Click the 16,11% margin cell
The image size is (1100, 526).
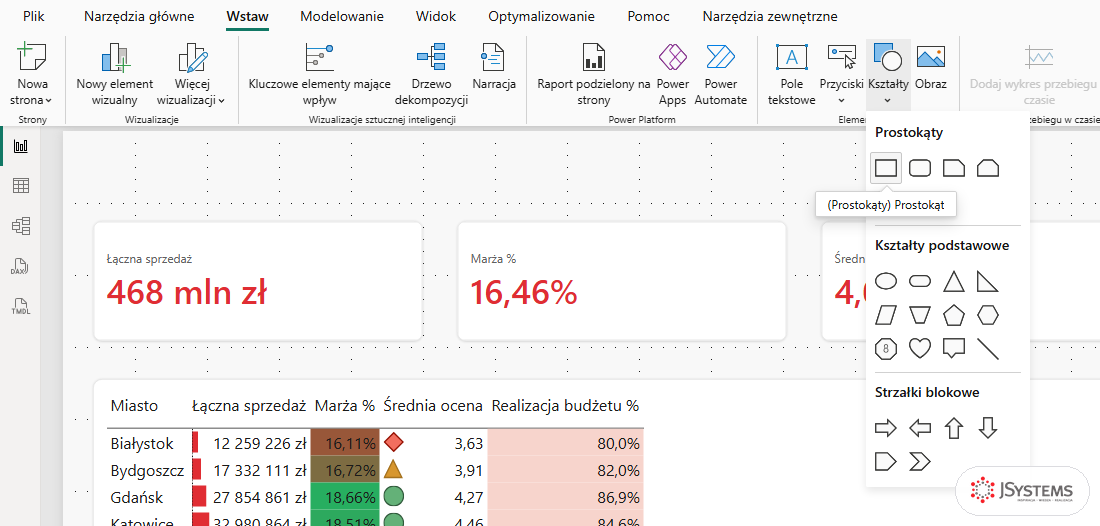coord(345,443)
